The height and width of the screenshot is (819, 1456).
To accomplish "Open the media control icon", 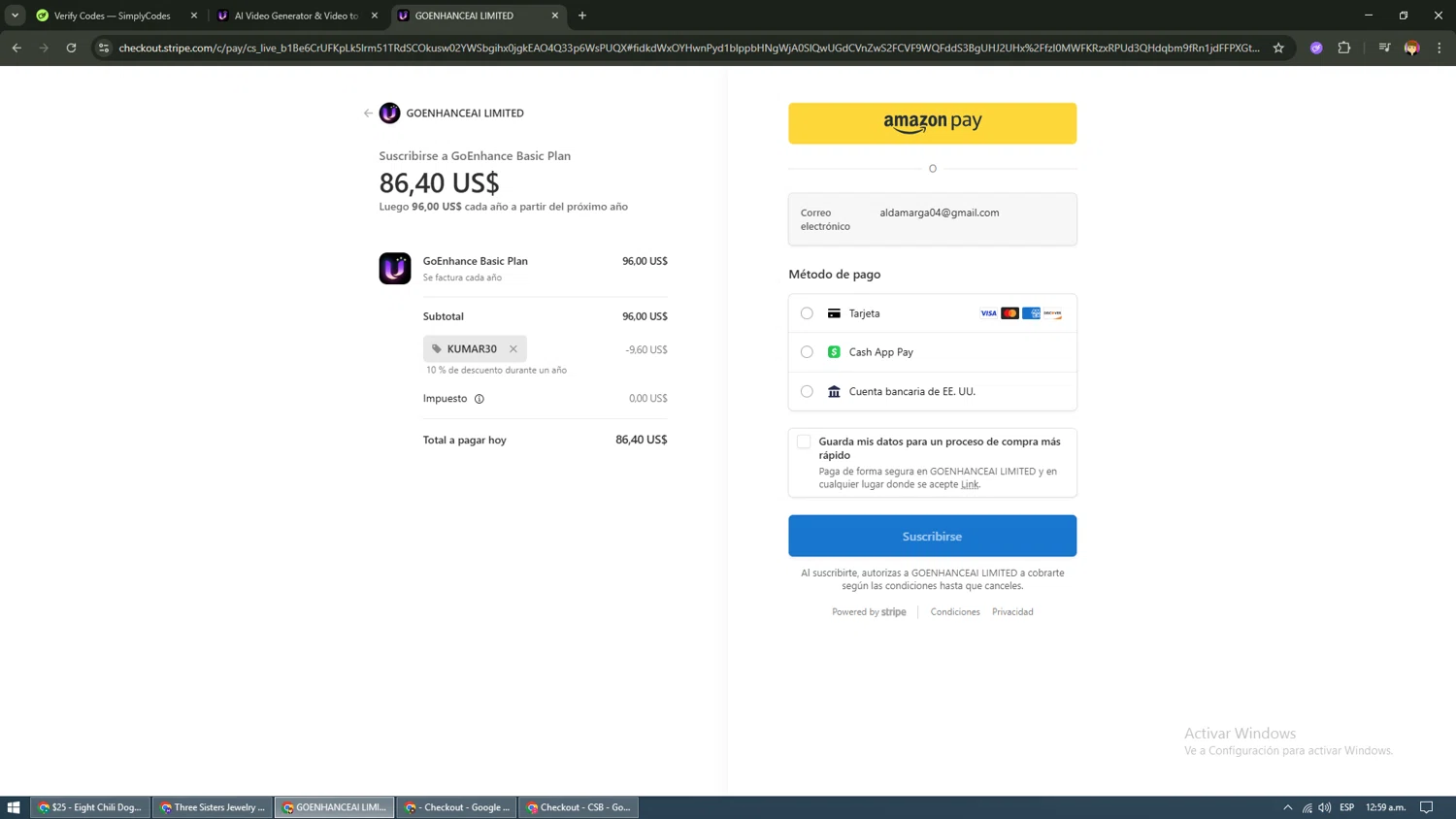I will pos(1384,48).
